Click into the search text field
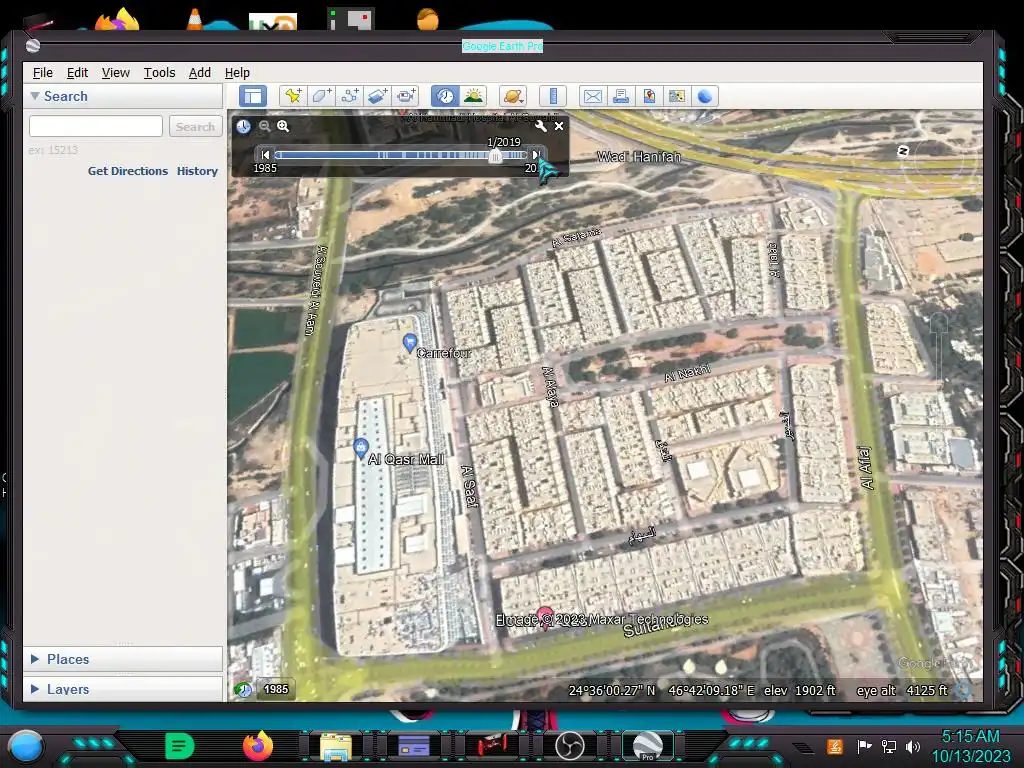 pyautogui.click(x=96, y=126)
